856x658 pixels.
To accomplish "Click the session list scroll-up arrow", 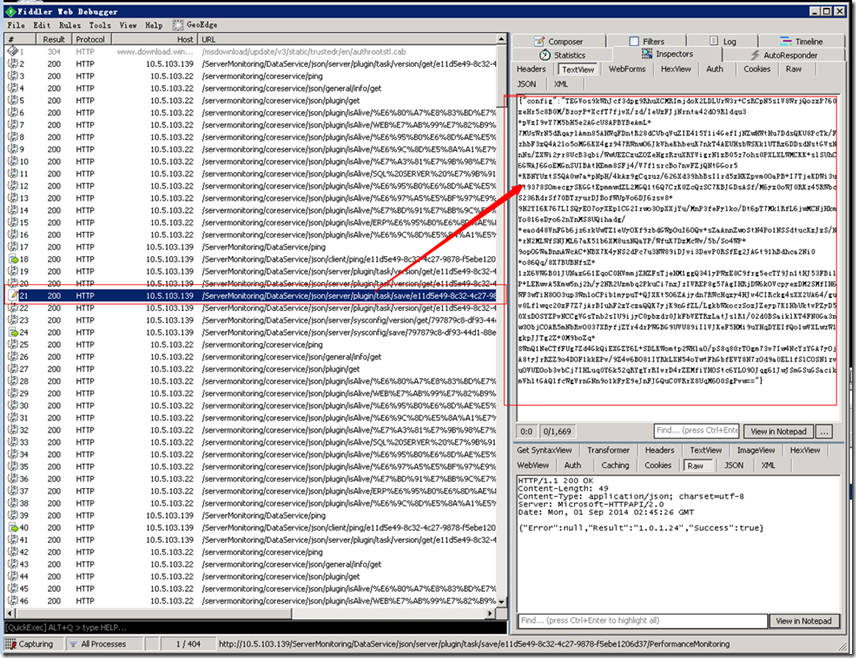I will point(501,39).
